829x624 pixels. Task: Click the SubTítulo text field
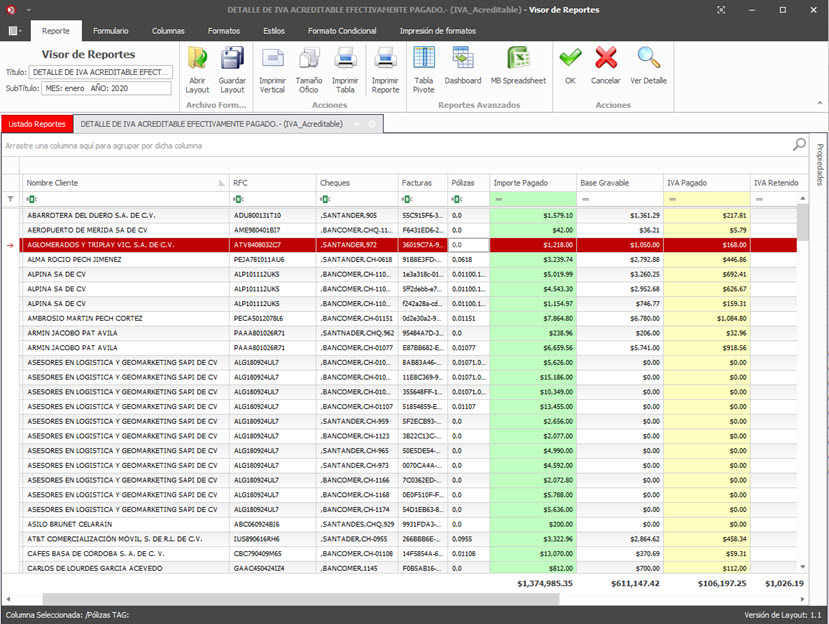coord(106,89)
